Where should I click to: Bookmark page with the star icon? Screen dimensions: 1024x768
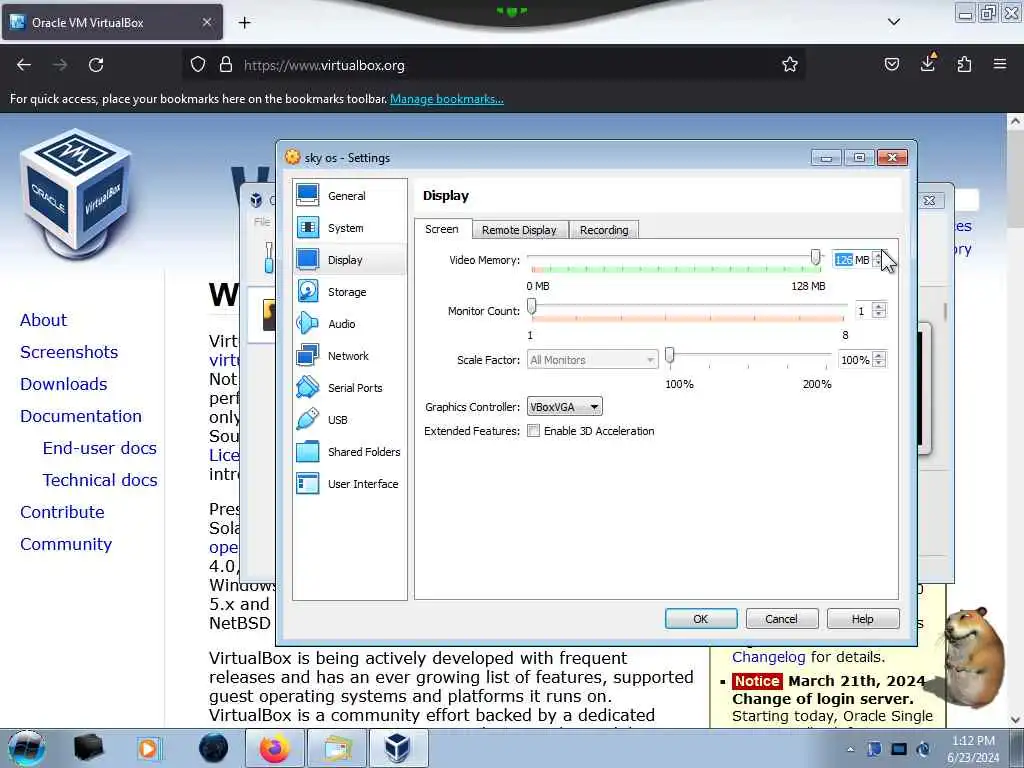790,65
